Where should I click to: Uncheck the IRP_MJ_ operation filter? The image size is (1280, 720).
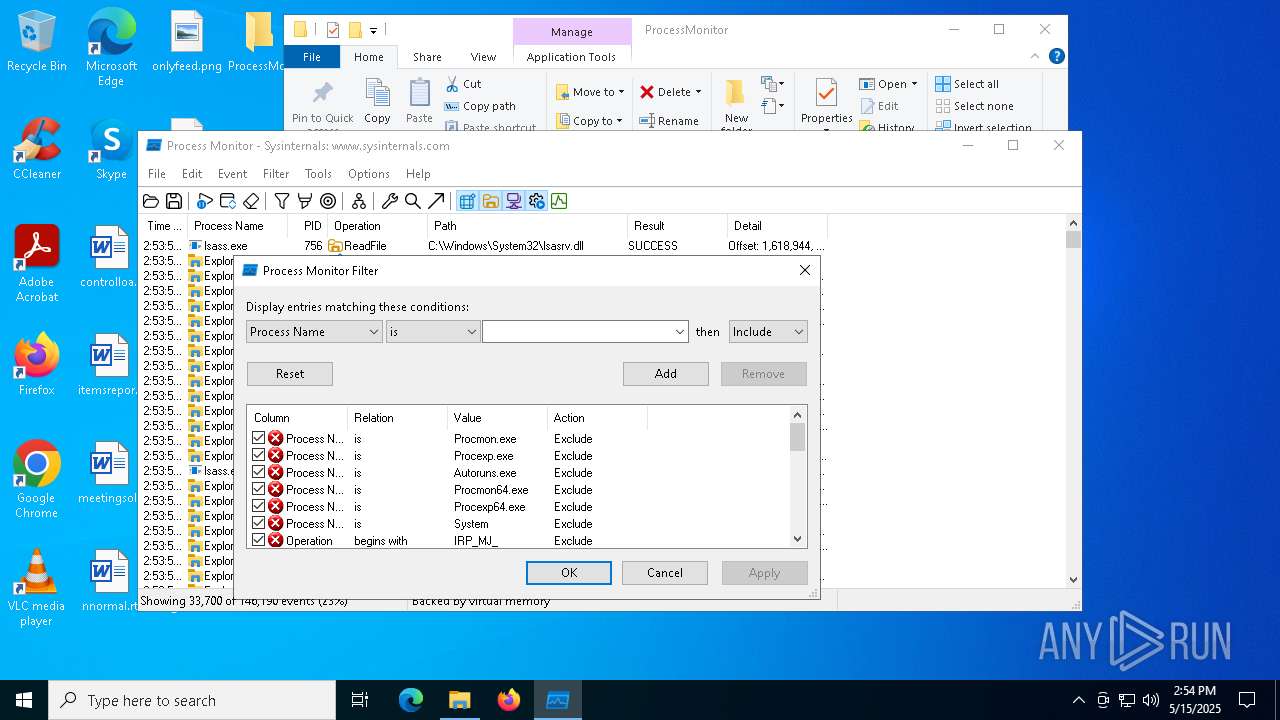pyautogui.click(x=259, y=540)
